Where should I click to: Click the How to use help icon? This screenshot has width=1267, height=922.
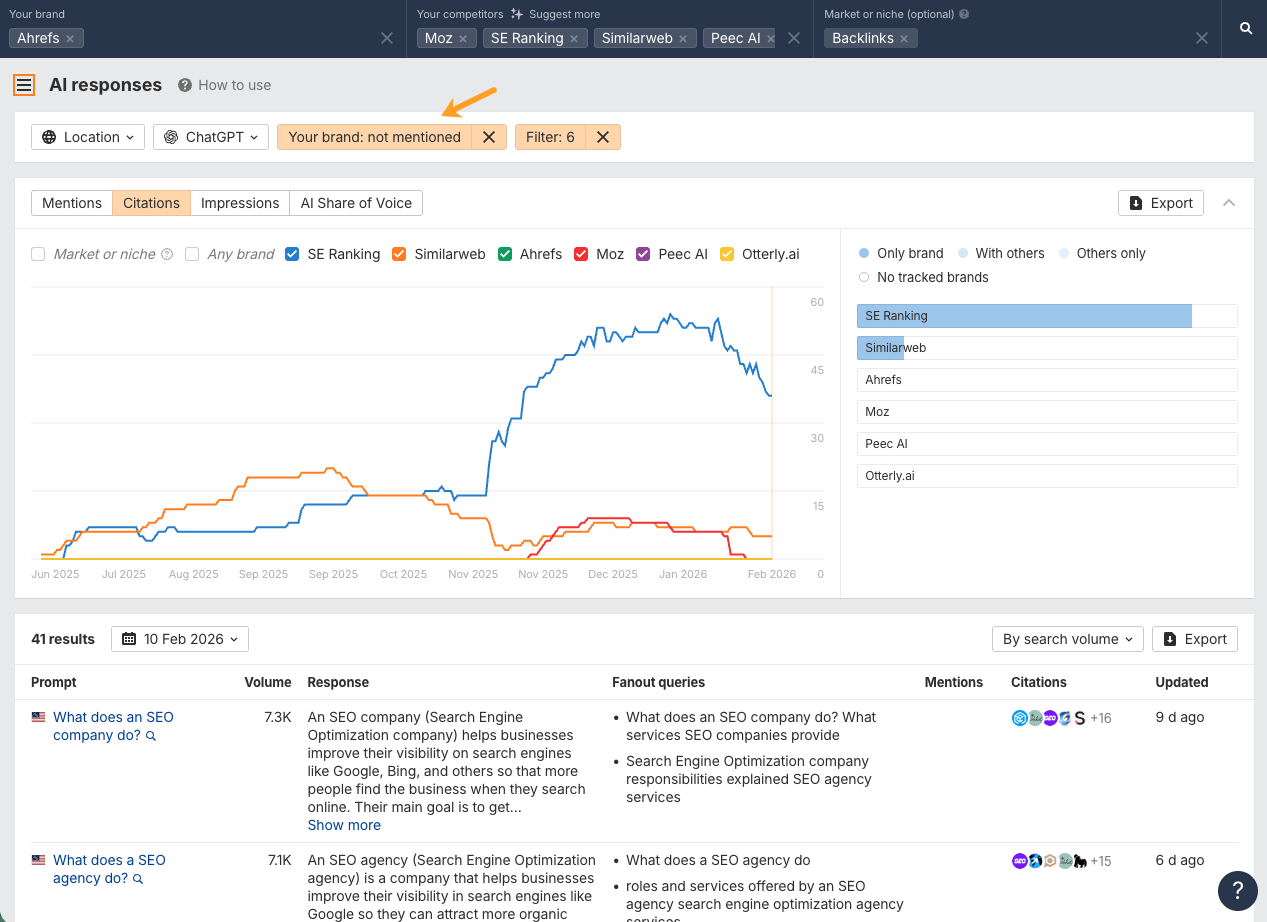tap(186, 85)
